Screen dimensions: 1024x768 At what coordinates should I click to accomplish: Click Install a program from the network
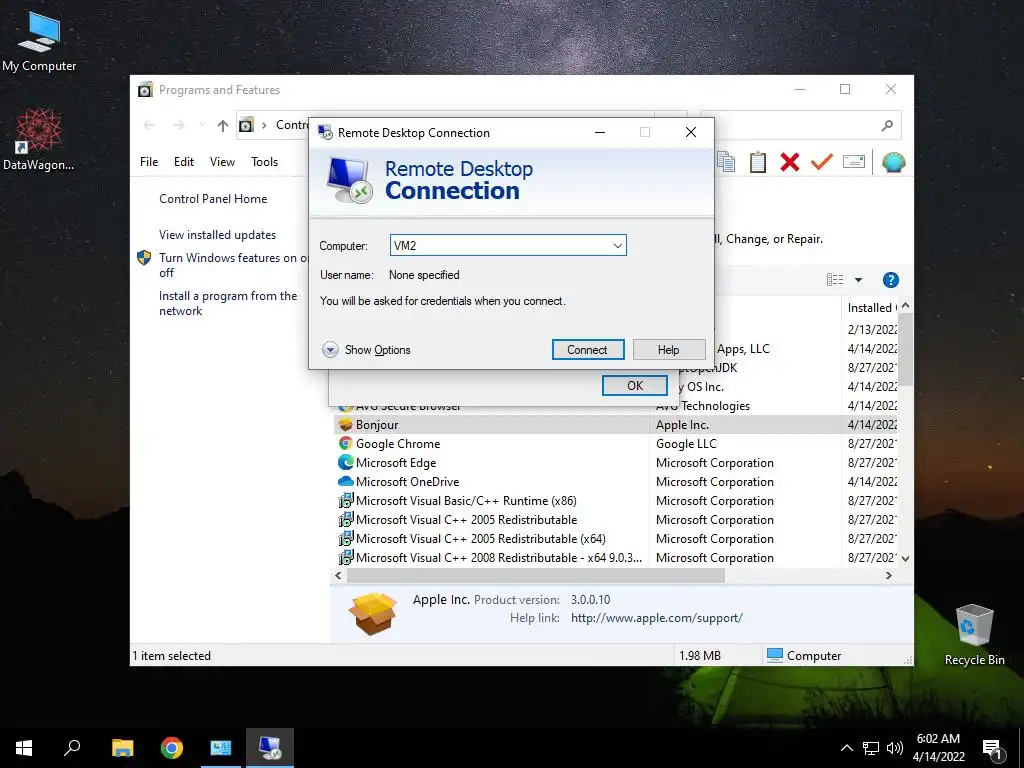point(228,303)
